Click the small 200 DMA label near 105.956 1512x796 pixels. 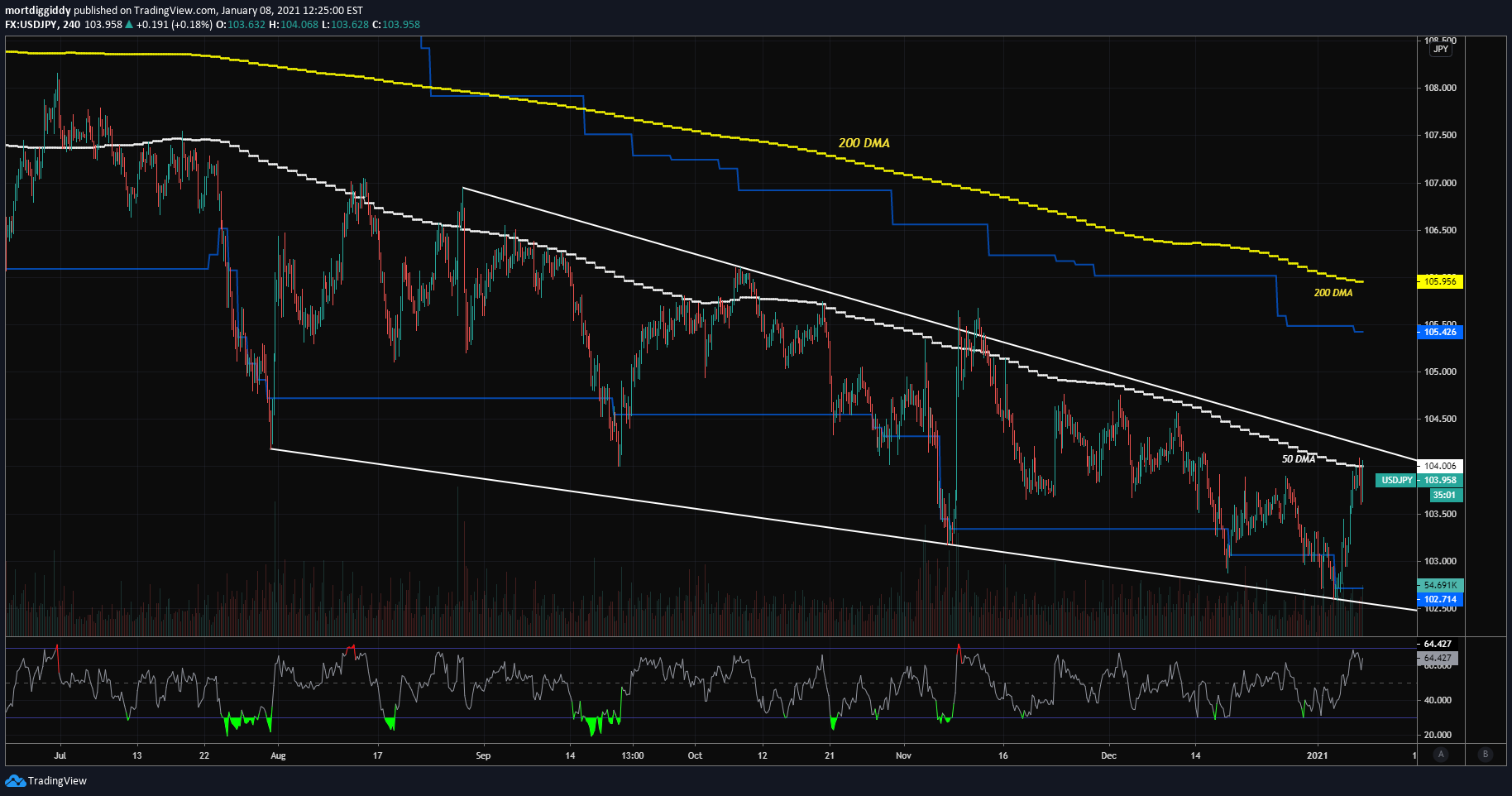[x=1333, y=293]
